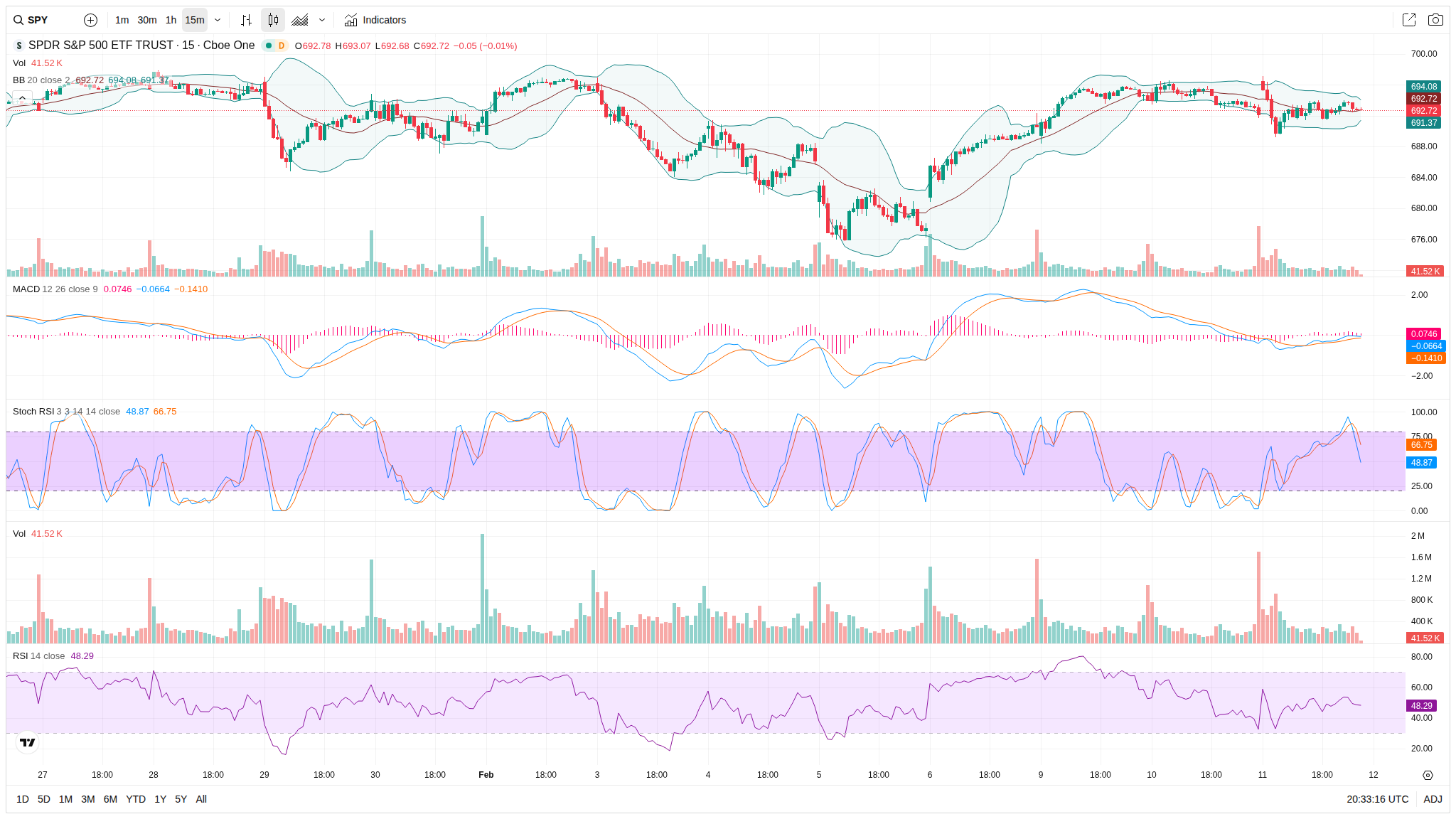Select the 1Y date range tab
The image size is (1456, 819).
click(x=160, y=799)
